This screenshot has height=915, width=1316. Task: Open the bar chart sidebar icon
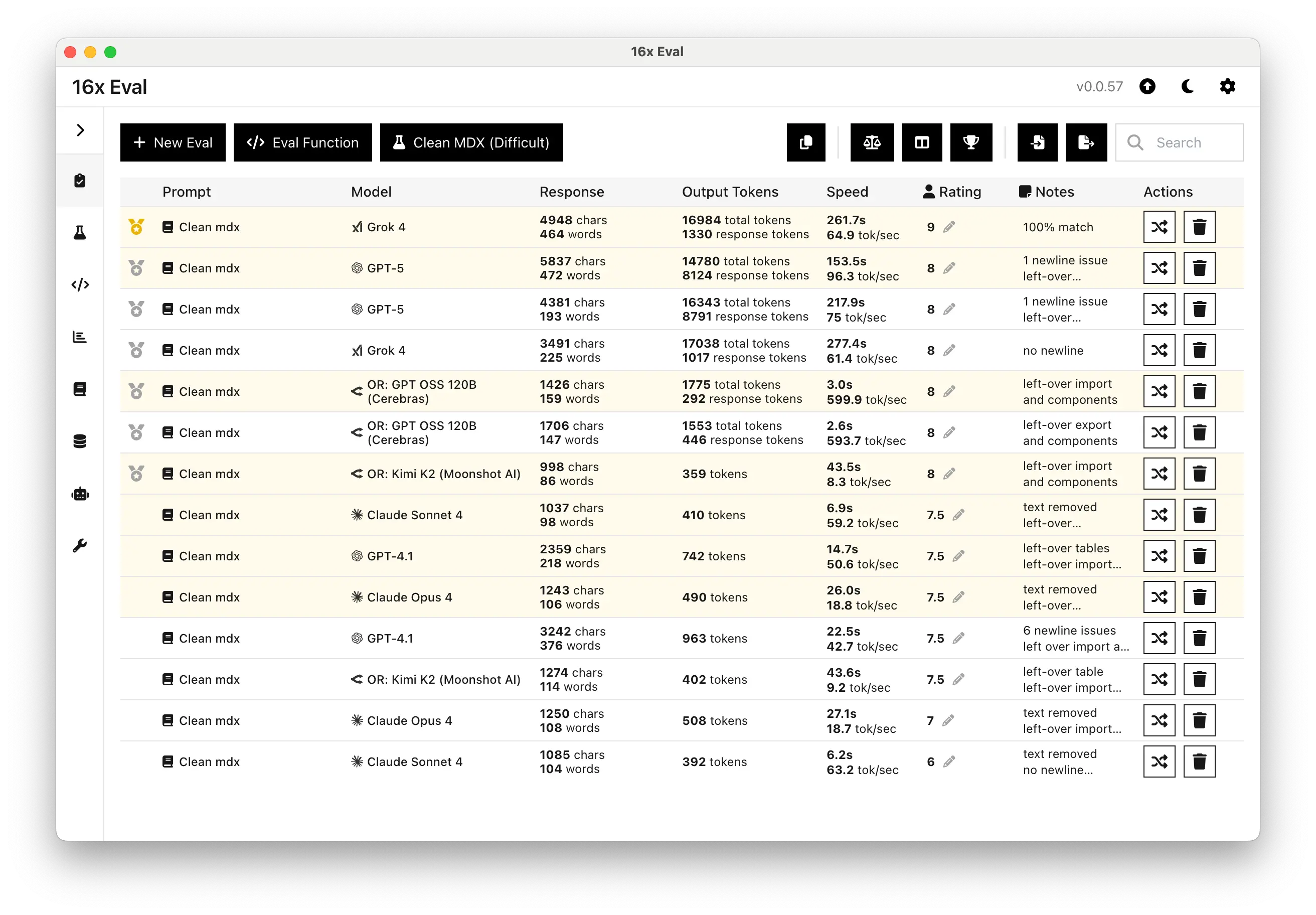(x=80, y=337)
